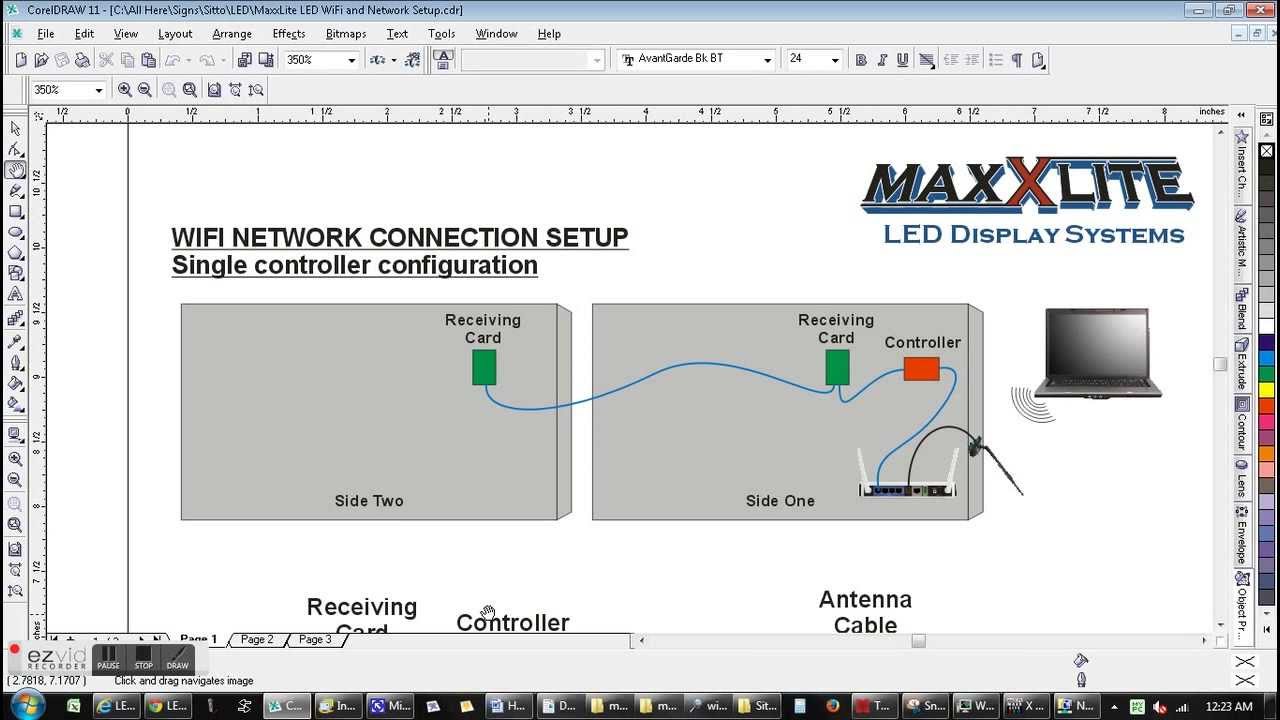
Task: Open the Tools menu
Action: [x=441, y=33]
